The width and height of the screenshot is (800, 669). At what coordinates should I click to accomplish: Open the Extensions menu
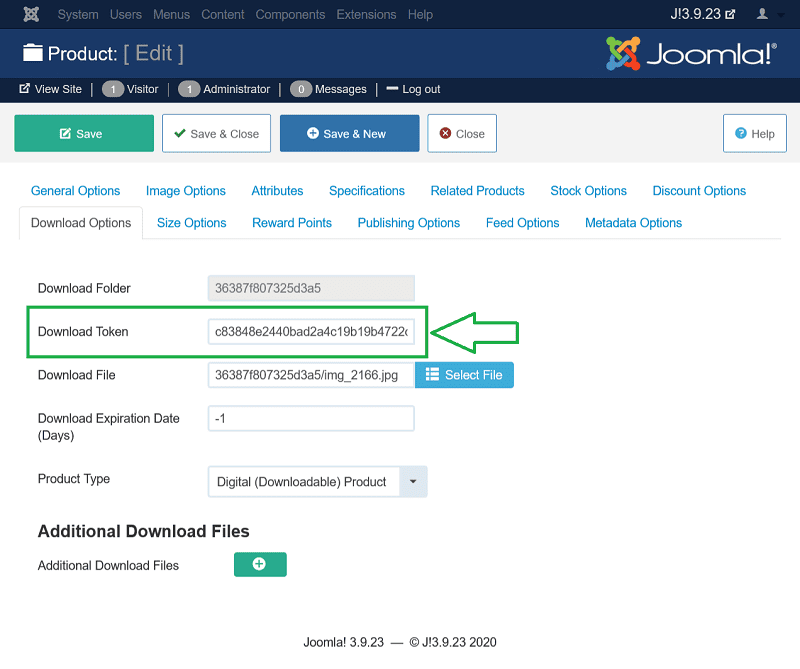coord(367,15)
